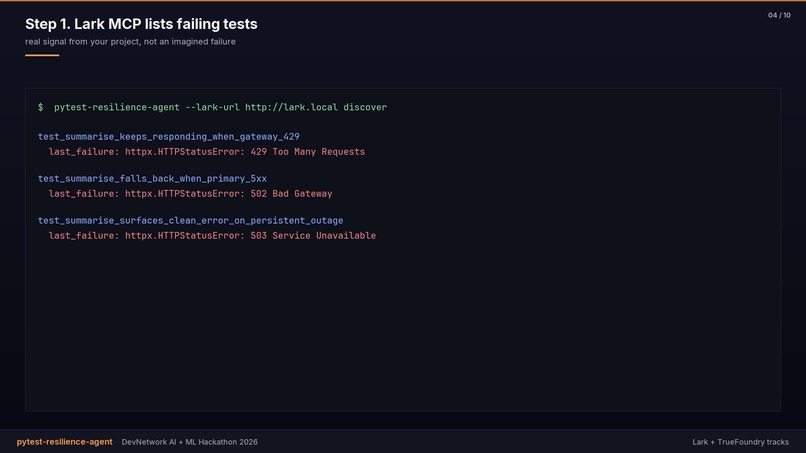Click the slide title 'Step 1. Lark MCP lists failing tests'
The height and width of the screenshot is (453, 806).
click(x=141, y=24)
